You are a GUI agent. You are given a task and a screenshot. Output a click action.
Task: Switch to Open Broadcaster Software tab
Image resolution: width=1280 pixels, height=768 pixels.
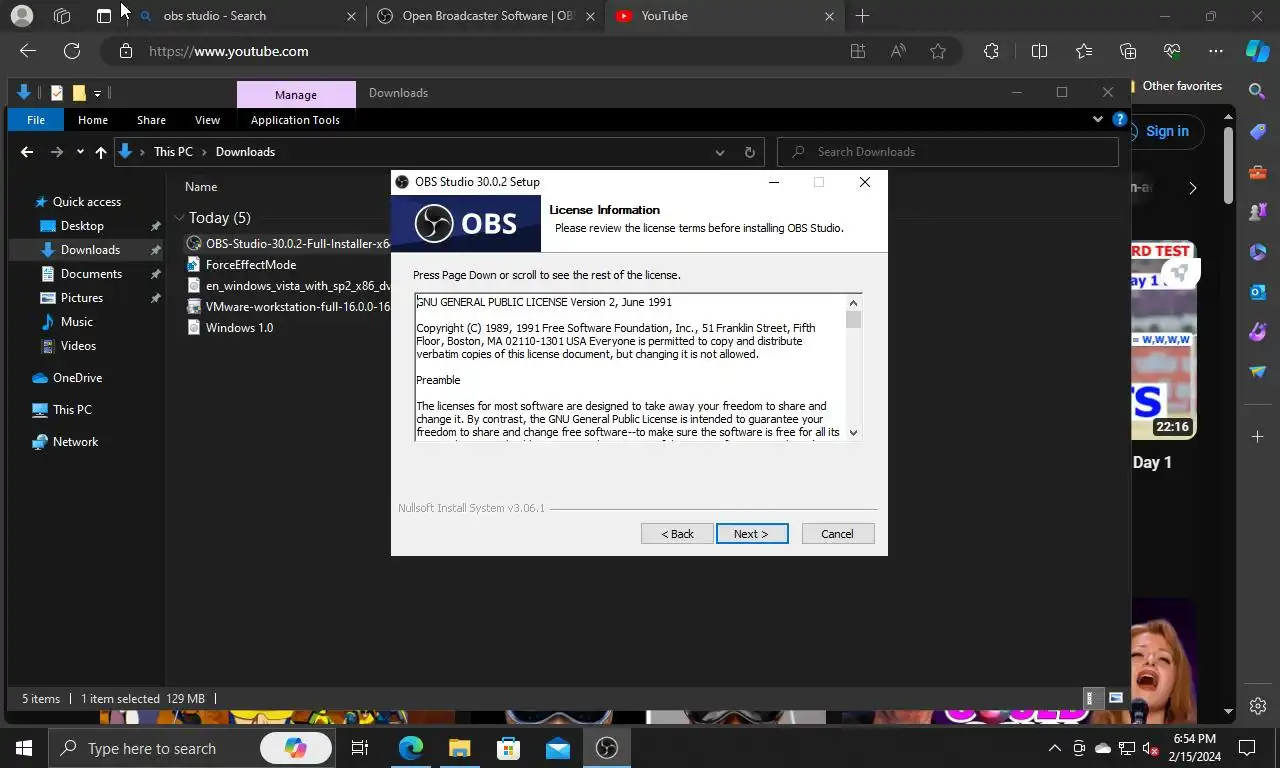click(x=486, y=16)
